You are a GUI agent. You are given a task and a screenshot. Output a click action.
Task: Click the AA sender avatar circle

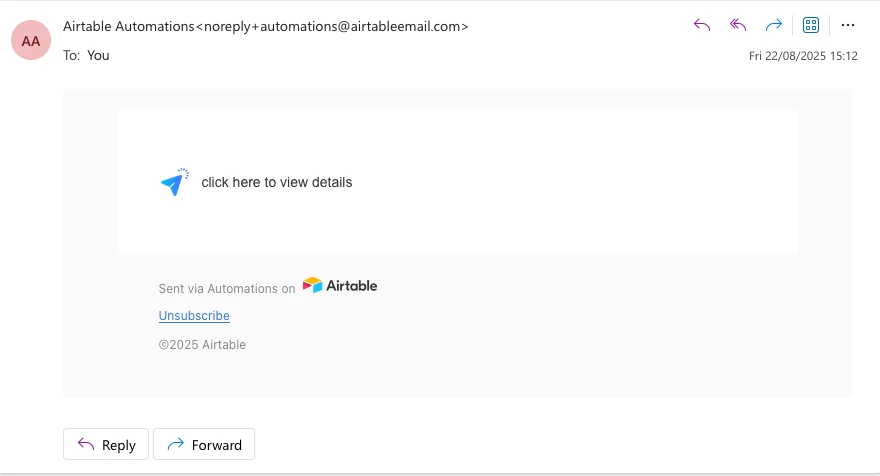click(31, 40)
